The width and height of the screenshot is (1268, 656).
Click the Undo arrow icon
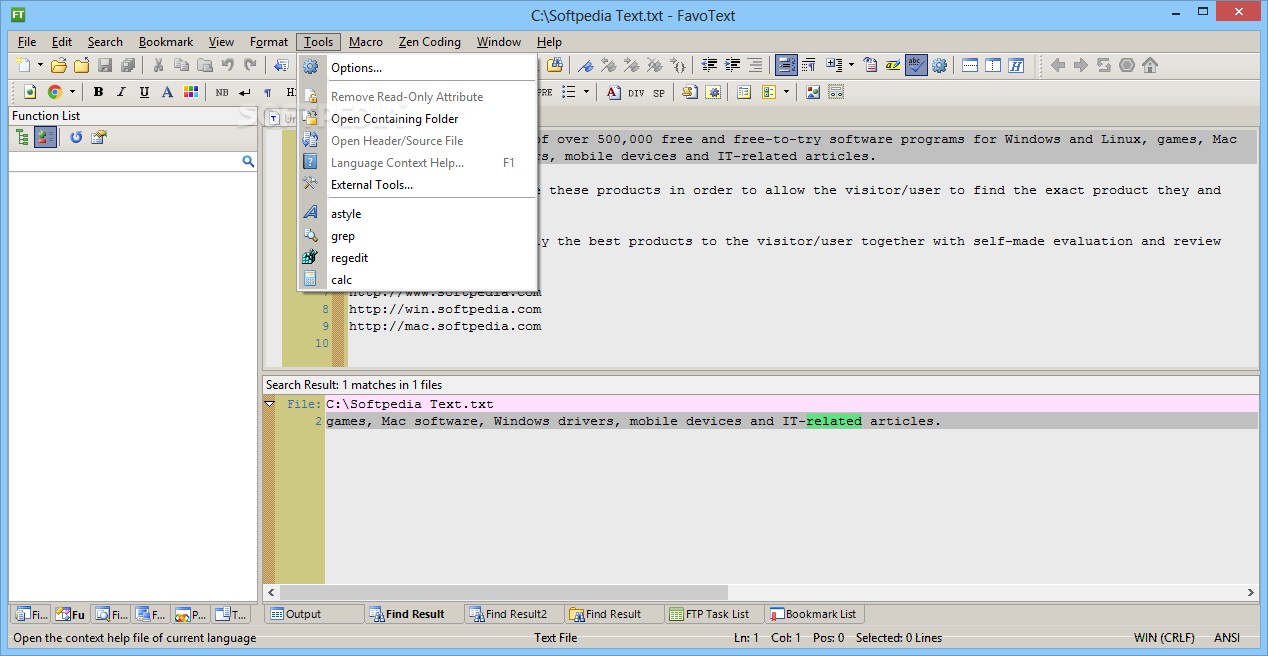pos(227,66)
